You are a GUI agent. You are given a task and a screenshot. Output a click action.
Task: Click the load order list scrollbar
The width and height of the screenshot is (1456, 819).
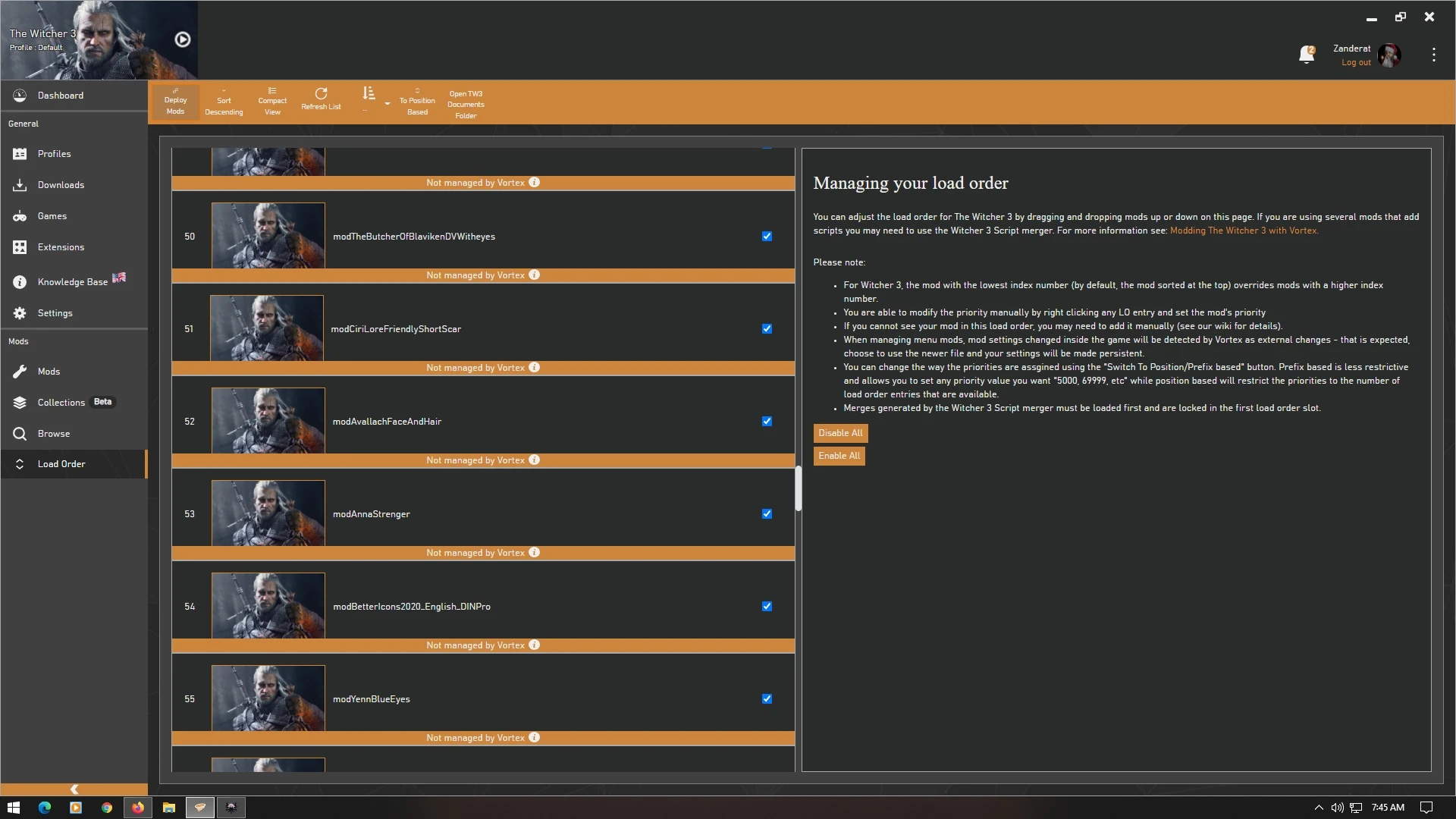pos(798,488)
